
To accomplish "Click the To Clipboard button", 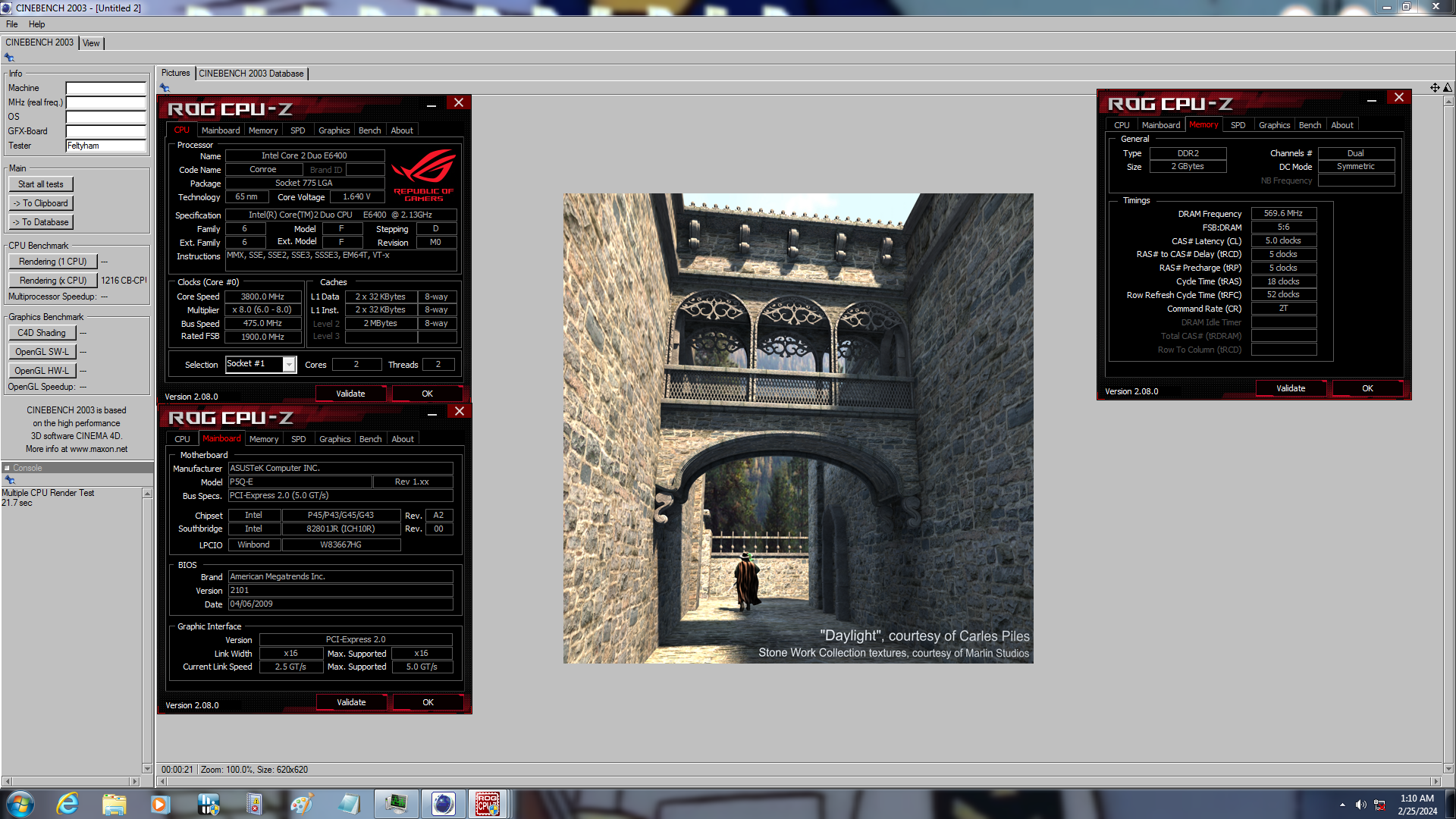I will (x=41, y=203).
